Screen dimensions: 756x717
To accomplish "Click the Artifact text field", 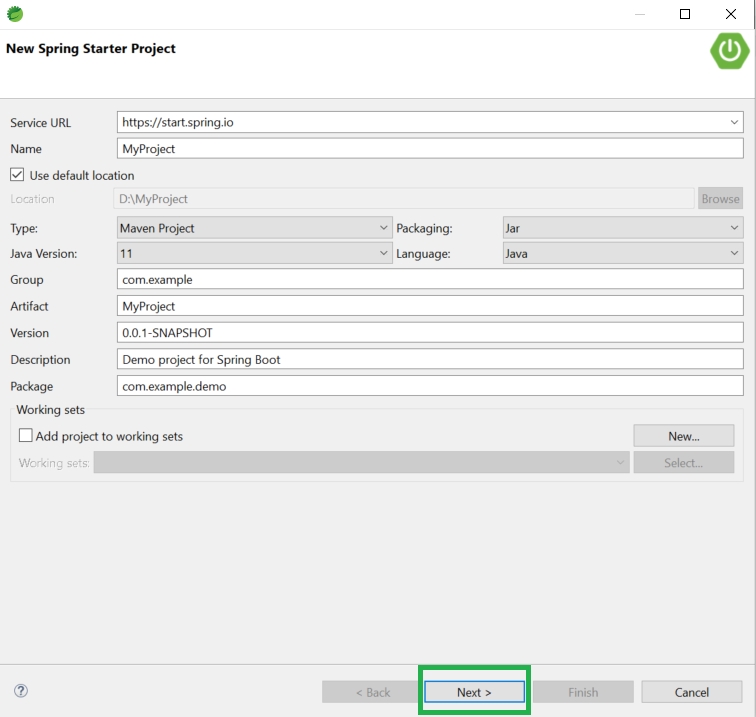I will pyautogui.click(x=430, y=306).
